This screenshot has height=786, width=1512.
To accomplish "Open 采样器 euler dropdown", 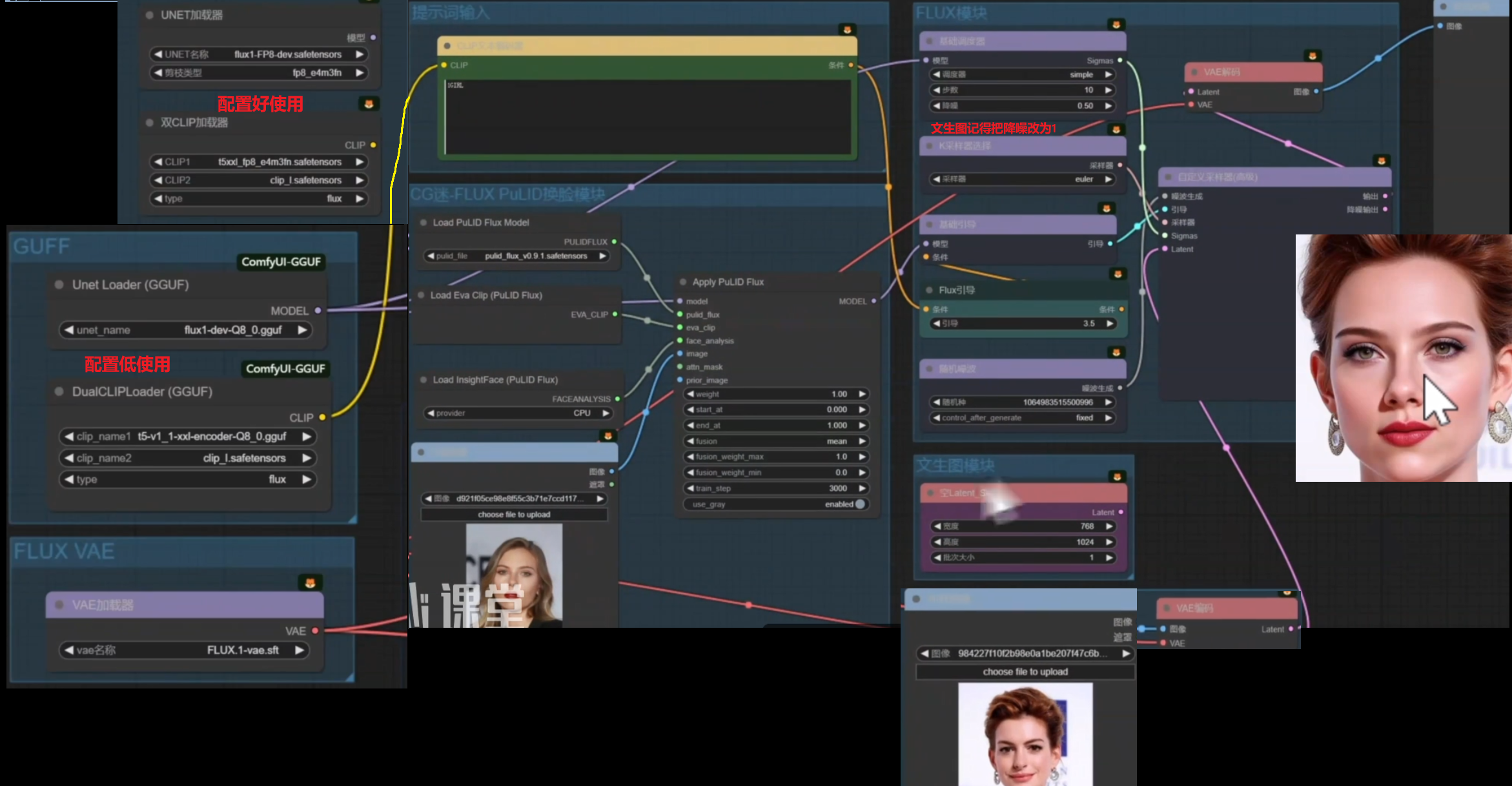I will point(1023,180).
